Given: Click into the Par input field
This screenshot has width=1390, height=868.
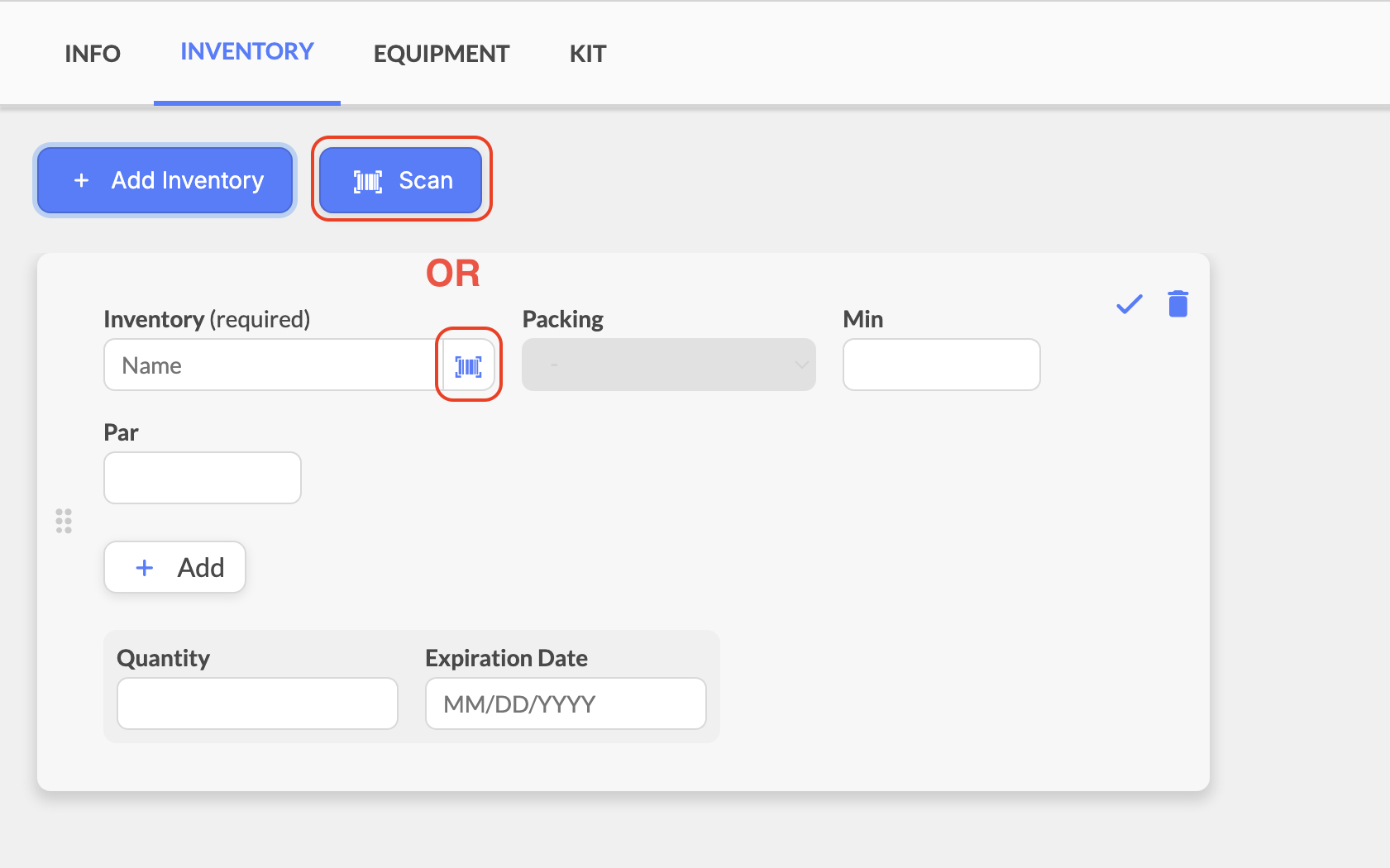Looking at the screenshot, I should [x=203, y=478].
